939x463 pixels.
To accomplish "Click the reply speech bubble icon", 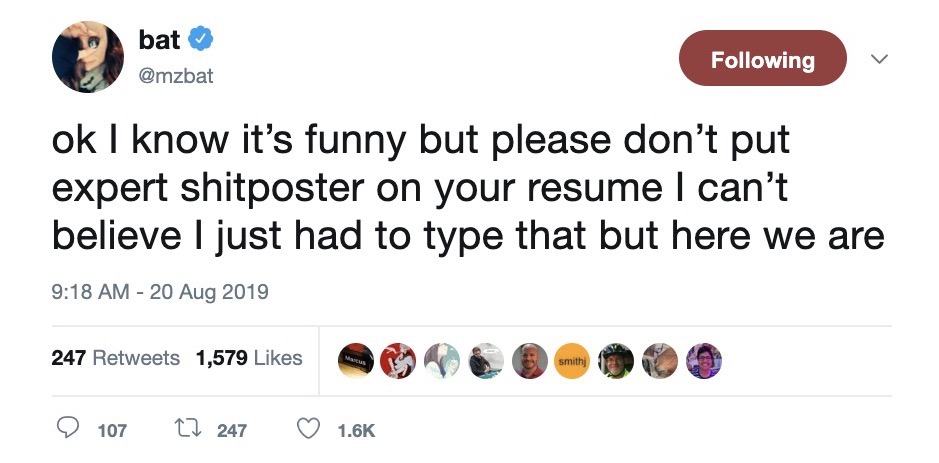I will click(68, 428).
